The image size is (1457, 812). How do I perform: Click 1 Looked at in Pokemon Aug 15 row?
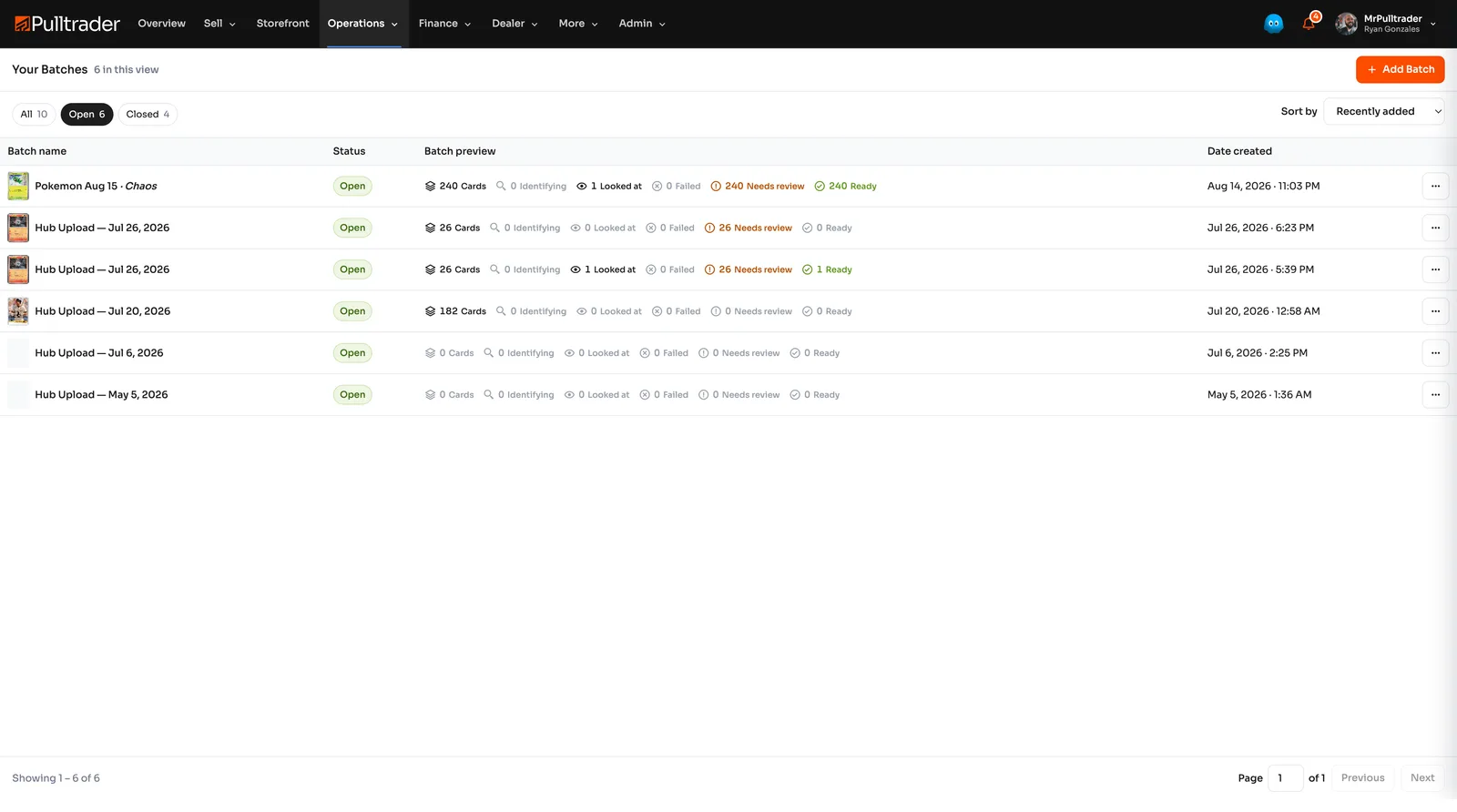(x=609, y=187)
